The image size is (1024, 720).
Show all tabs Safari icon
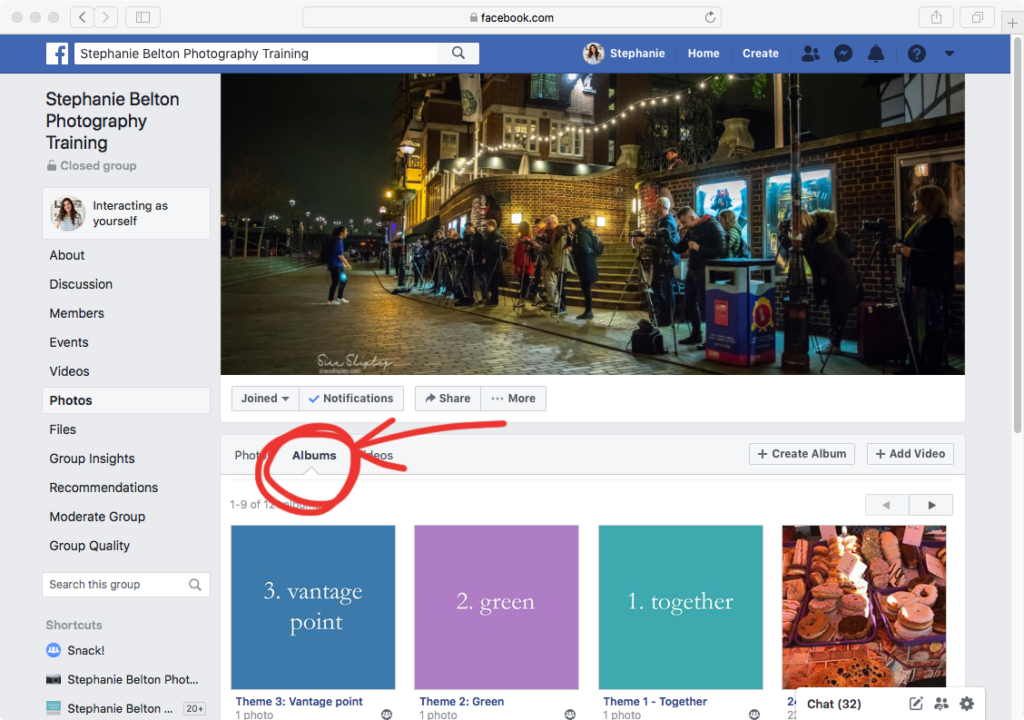point(977,18)
